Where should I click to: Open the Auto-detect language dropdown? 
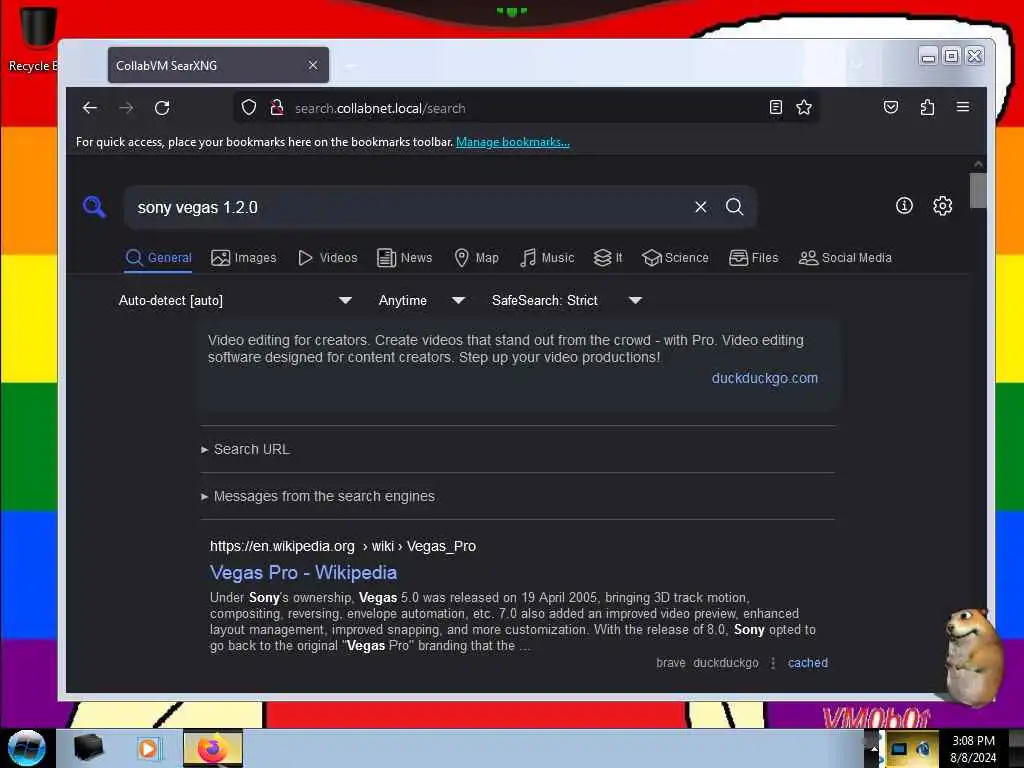235,300
